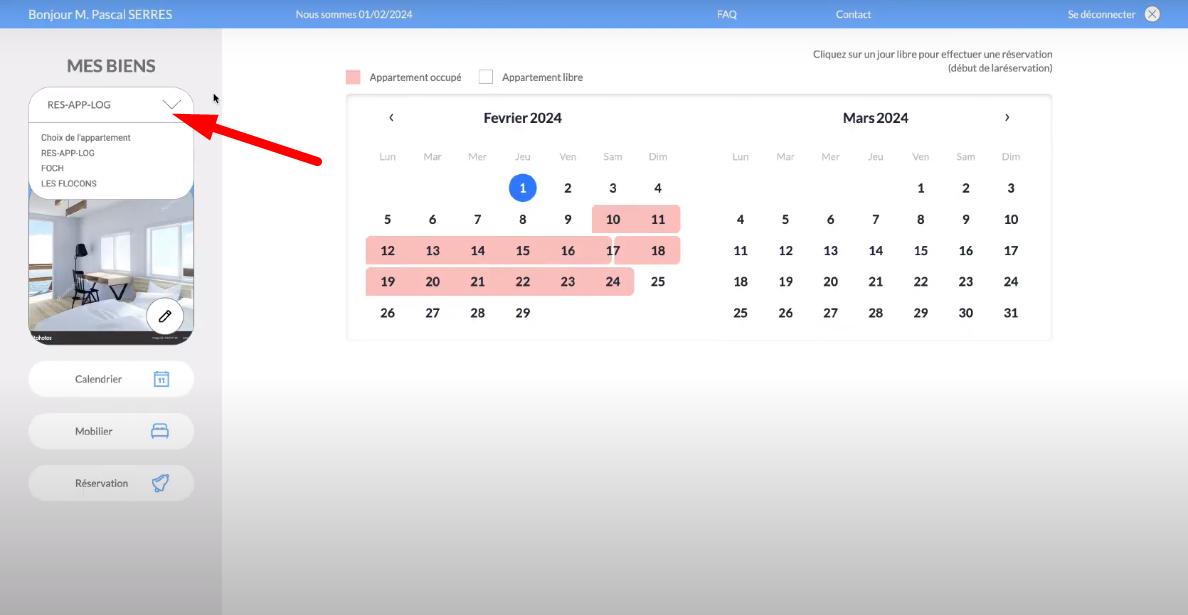Collapse the RES-APP-LOG dropdown chevron
This screenshot has height=615, width=1188.
(x=172, y=104)
